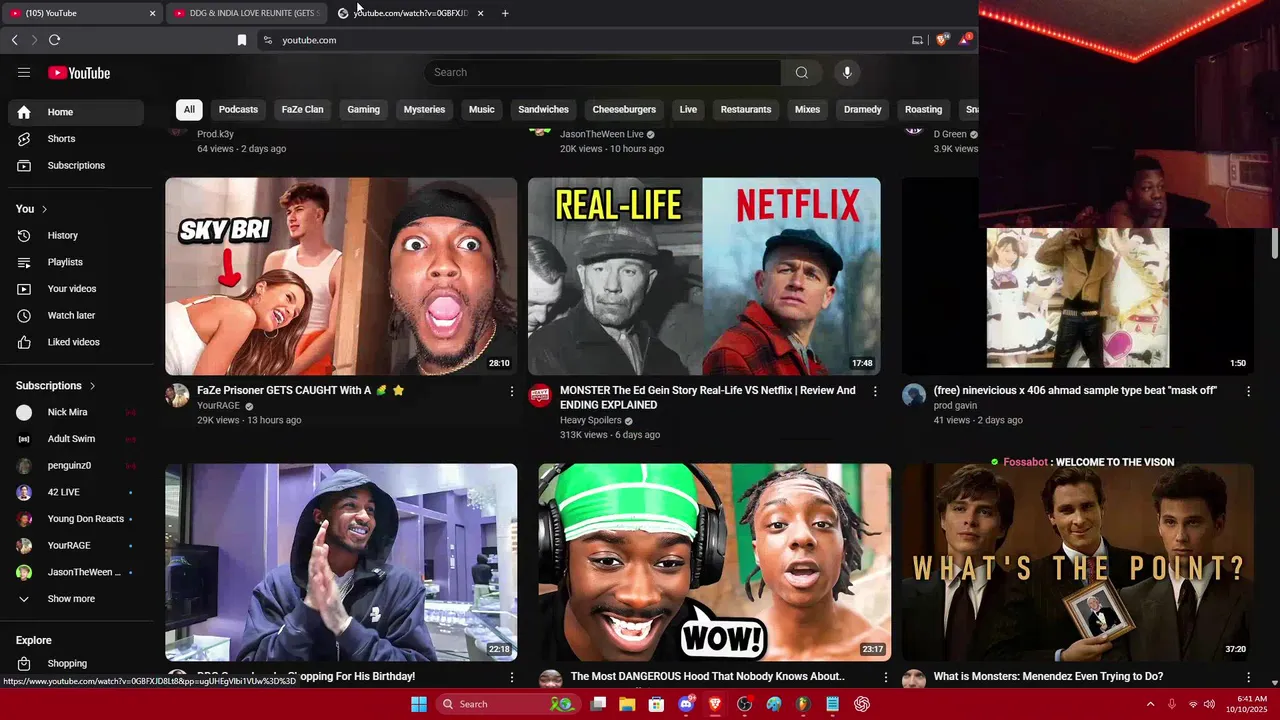The height and width of the screenshot is (720, 1280).
Task: Start voice search with the microphone
Action: (x=847, y=72)
